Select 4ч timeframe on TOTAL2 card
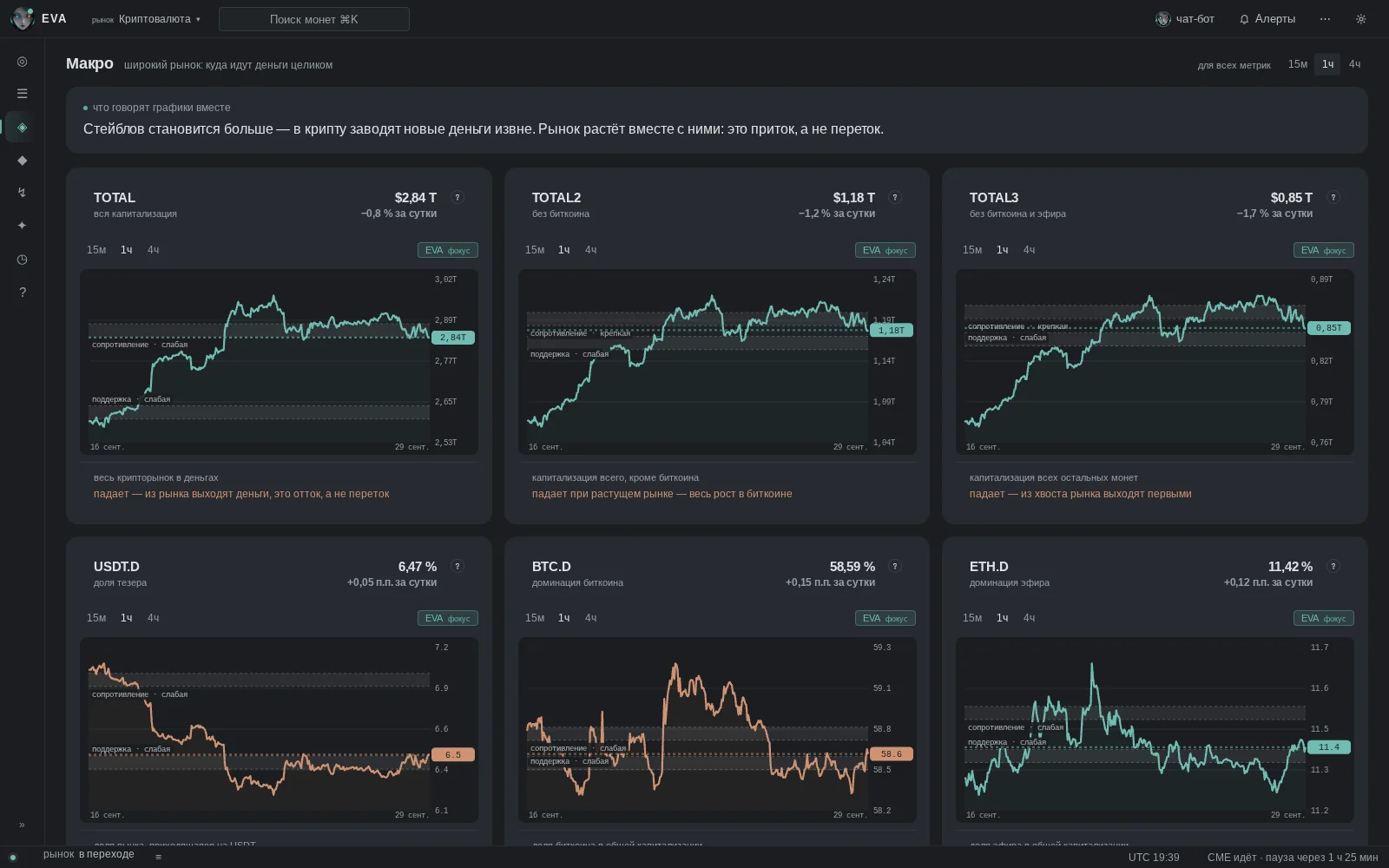Viewport: 1389px width, 868px height. (x=590, y=250)
